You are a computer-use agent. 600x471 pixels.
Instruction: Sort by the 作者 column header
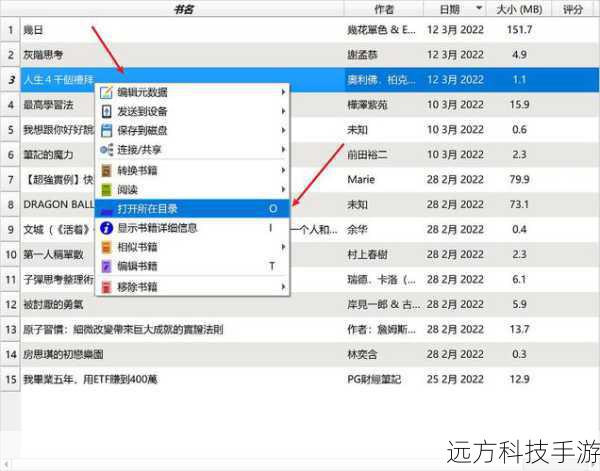pos(384,8)
